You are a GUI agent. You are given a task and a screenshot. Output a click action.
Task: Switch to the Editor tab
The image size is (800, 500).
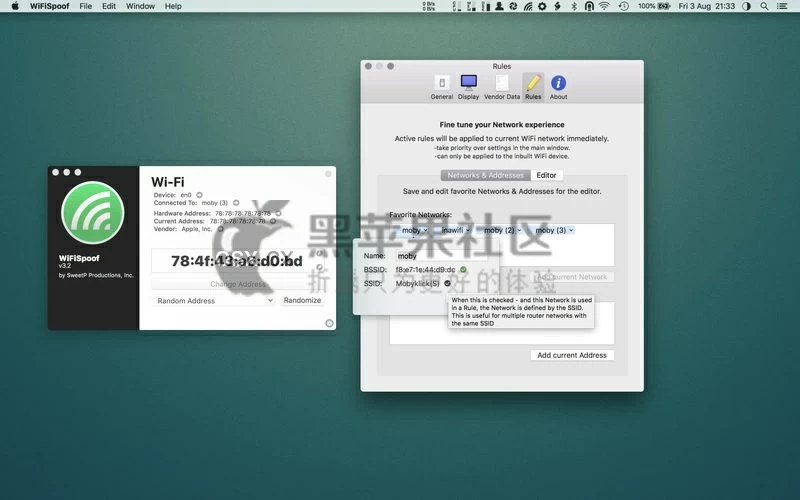(546, 175)
